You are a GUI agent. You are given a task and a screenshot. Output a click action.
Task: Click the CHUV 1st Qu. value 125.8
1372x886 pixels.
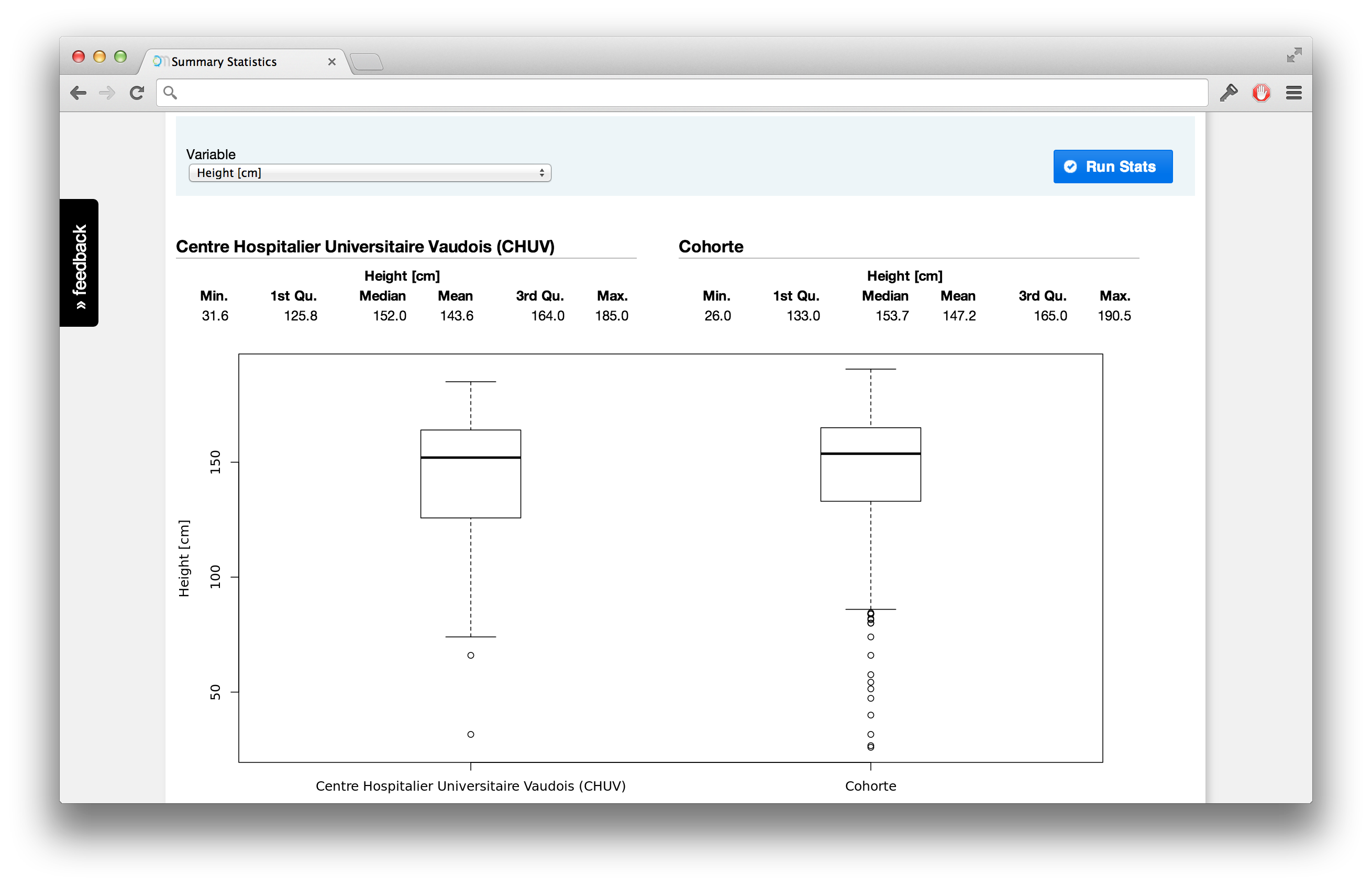[x=301, y=316]
